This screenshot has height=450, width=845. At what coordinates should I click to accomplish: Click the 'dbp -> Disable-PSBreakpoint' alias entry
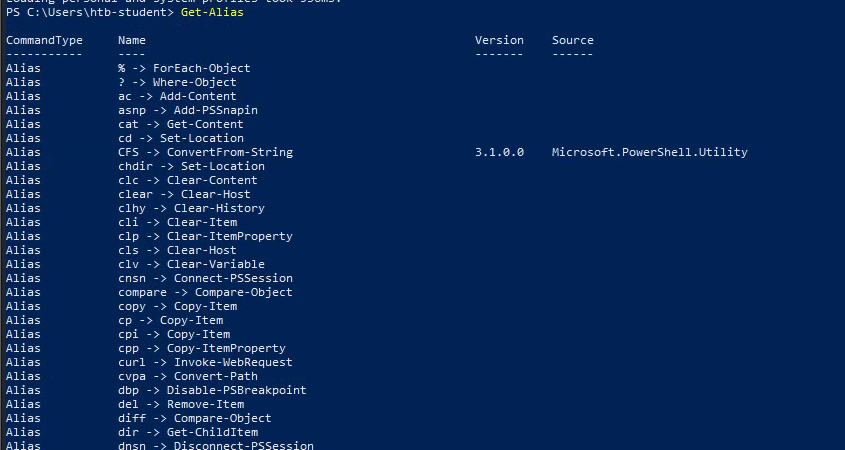pyautogui.click(x=212, y=390)
